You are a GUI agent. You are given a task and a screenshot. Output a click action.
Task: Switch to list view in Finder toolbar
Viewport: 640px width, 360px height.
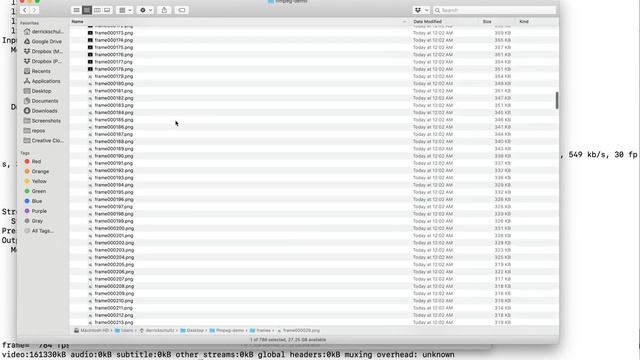tap(87, 10)
